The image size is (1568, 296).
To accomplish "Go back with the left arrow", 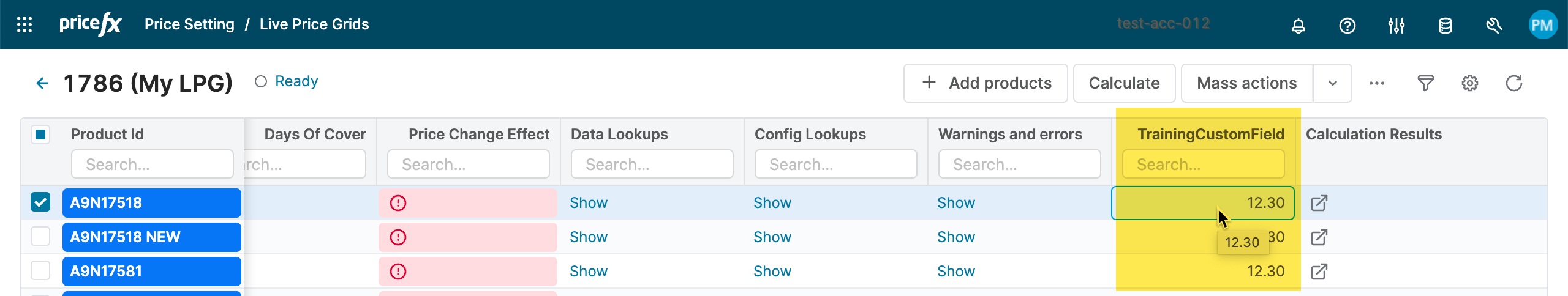I will click(x=42, y=83).
